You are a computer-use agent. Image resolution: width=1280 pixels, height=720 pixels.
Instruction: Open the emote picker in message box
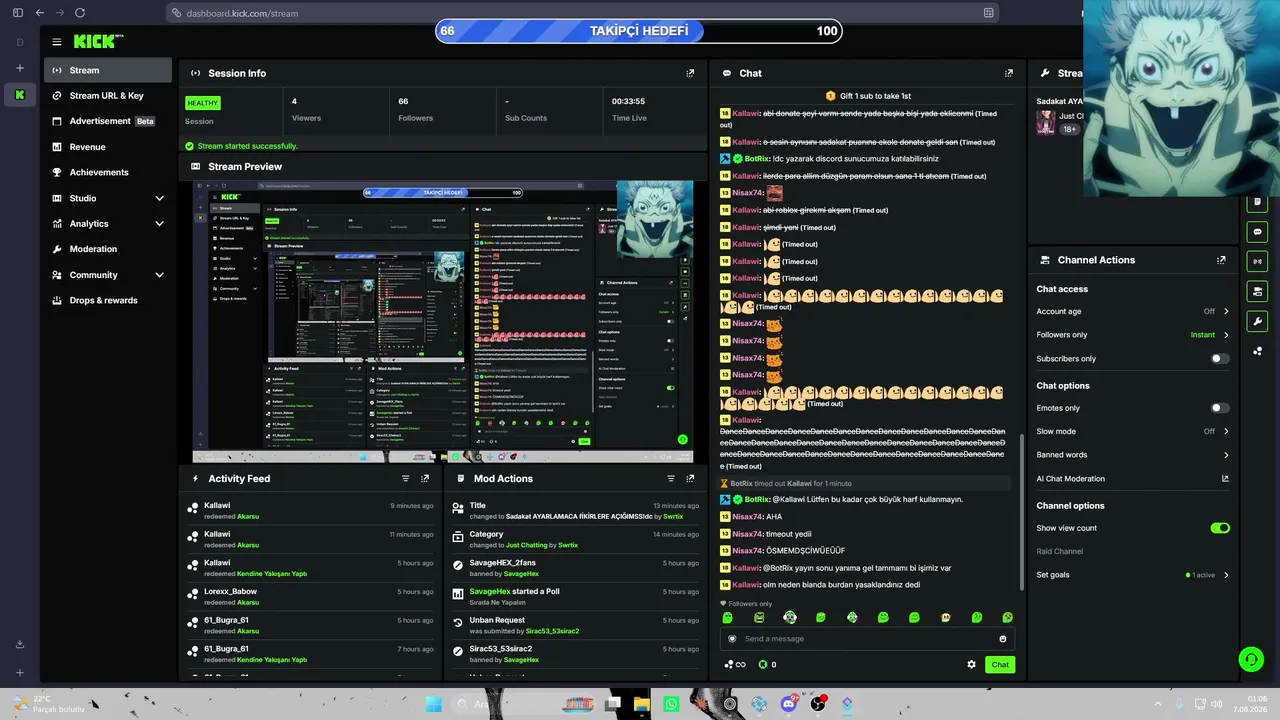(1003, 639)
